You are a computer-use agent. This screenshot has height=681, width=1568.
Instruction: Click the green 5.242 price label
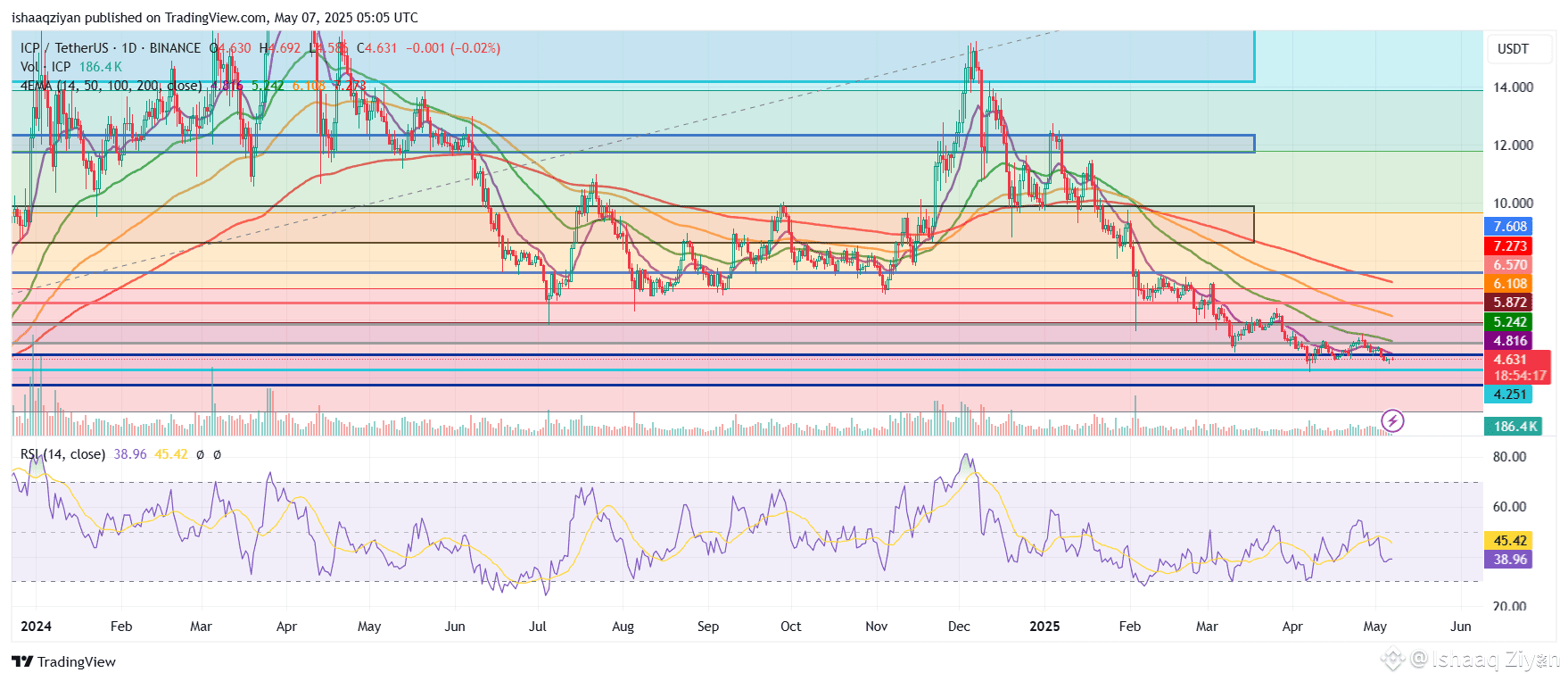[1509, 322]
